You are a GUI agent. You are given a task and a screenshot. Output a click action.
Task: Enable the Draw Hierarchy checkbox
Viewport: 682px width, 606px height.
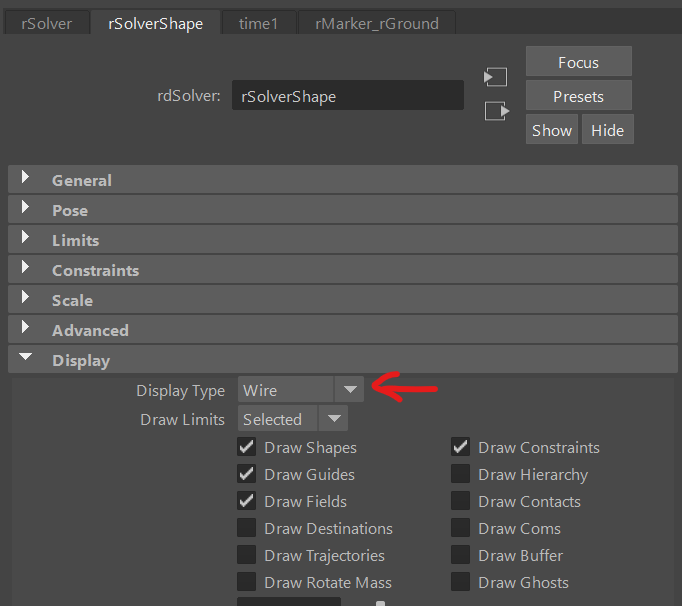(460, 474)
